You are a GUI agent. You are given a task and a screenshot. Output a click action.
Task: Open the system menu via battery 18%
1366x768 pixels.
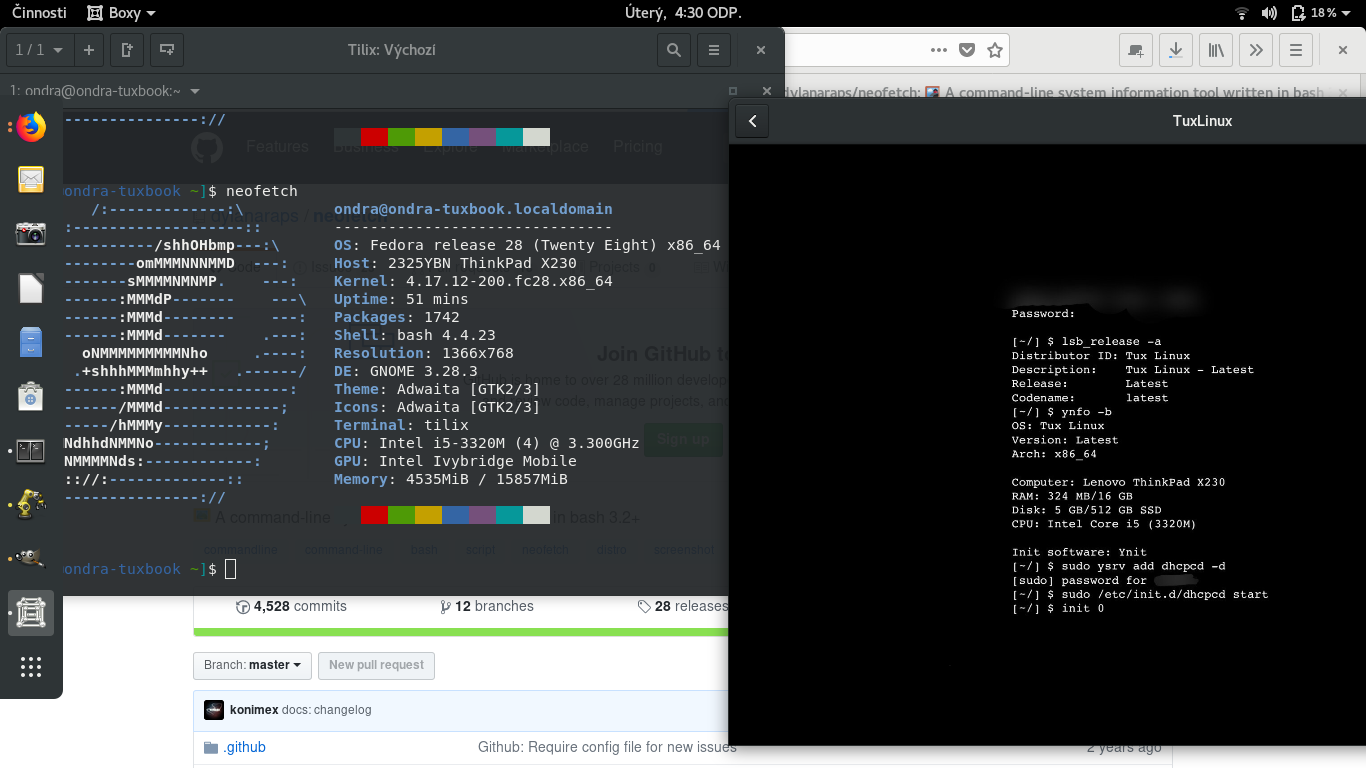[x=1321, y=13]
